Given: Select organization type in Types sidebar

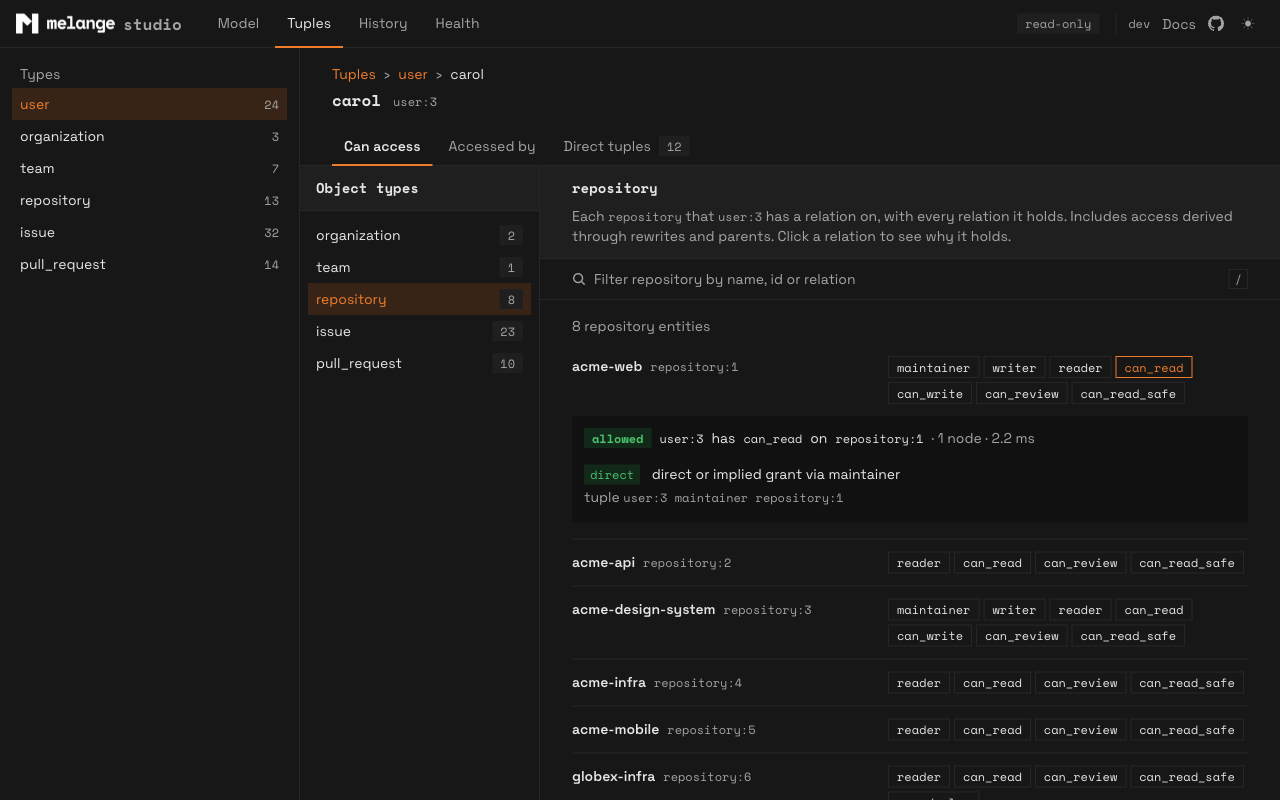Looking at the screenshot, I should point(149,136).
